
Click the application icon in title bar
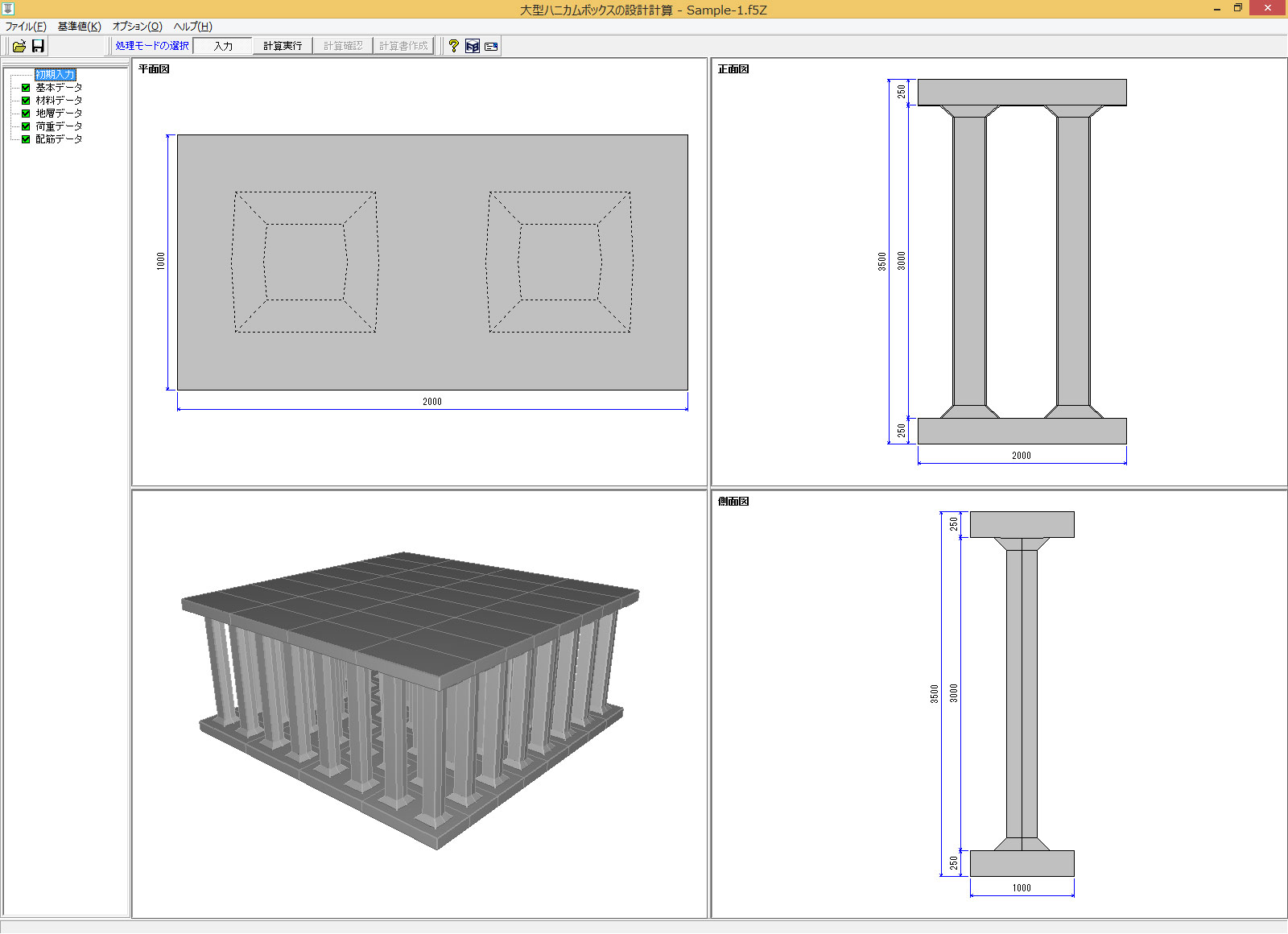pyautogui.click(x=8, y=9)
